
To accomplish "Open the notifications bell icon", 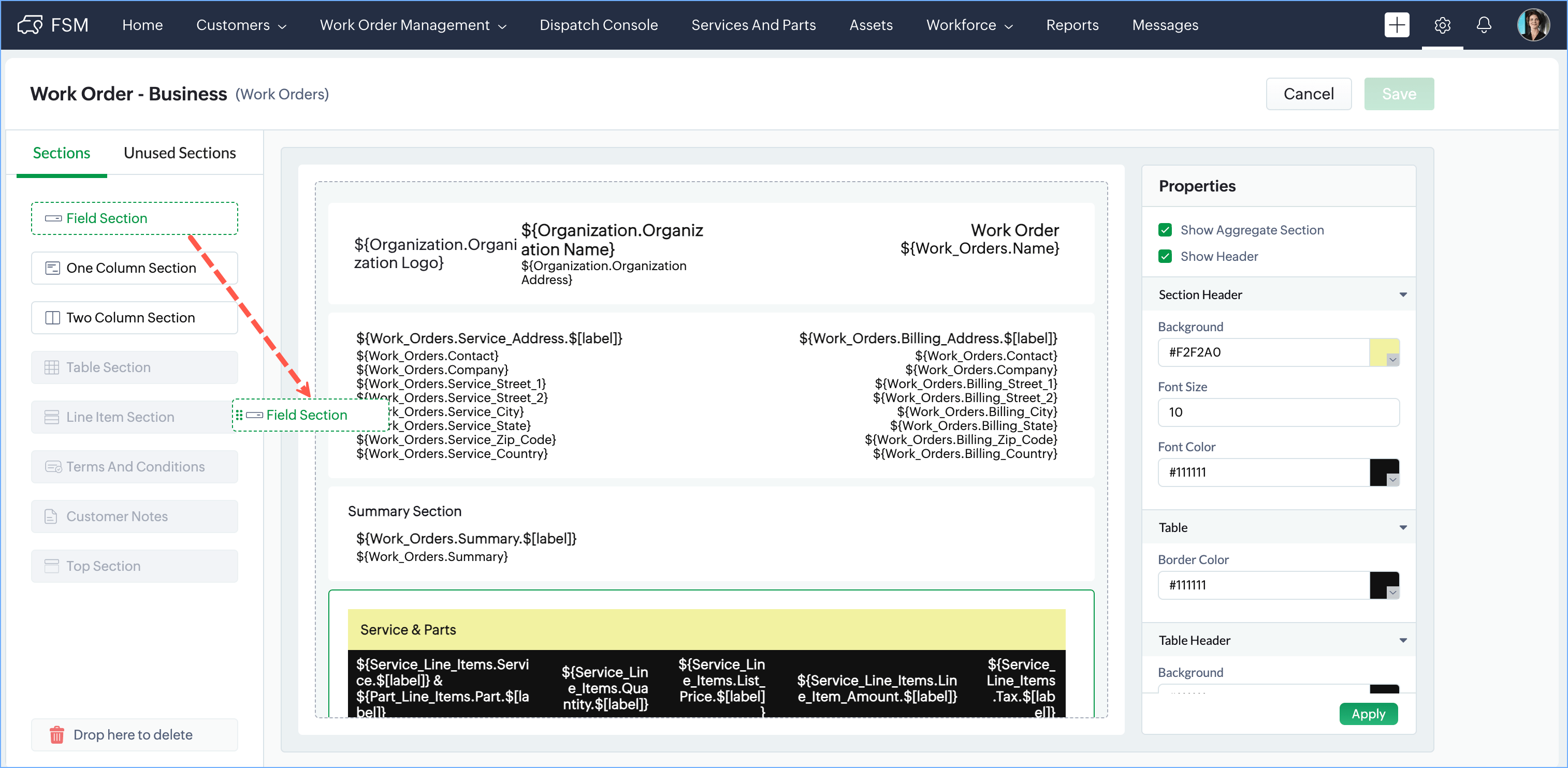I will coord(1484,25).
